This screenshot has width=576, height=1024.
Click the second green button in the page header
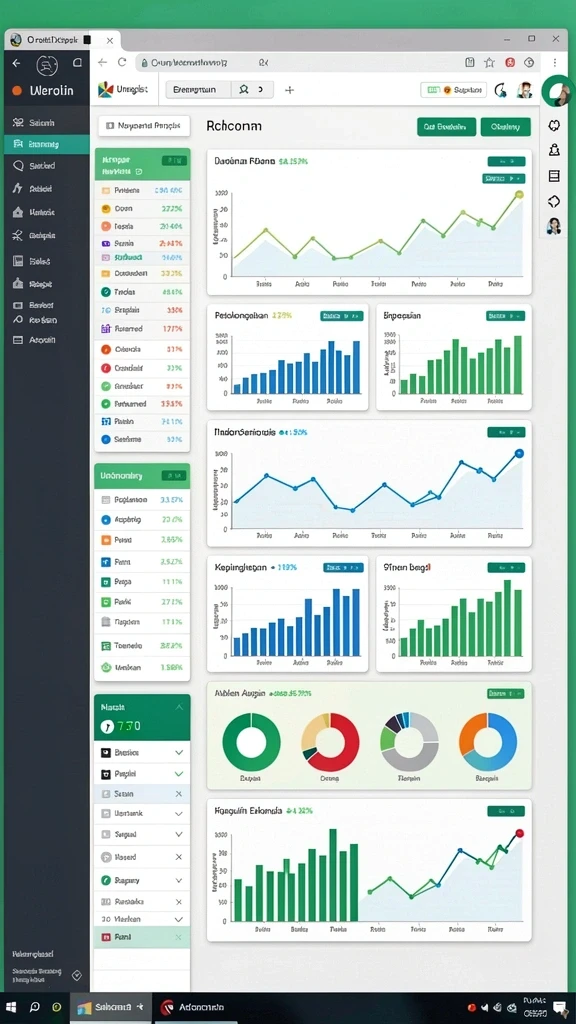[505, 127]
